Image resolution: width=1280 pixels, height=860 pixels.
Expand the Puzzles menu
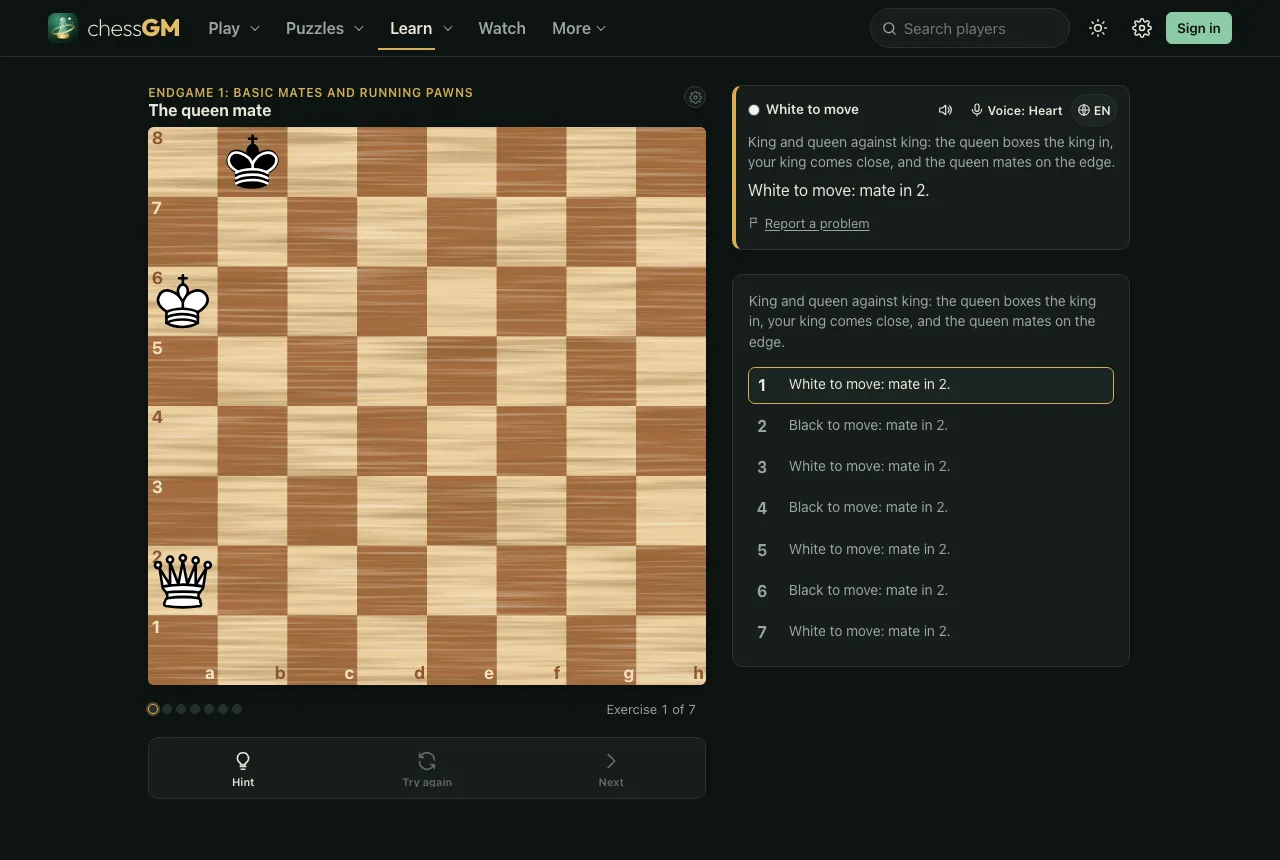pos(325,28)
